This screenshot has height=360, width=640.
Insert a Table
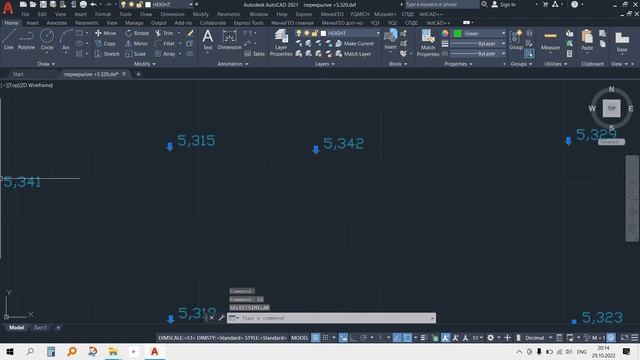[x=254, y=53]
